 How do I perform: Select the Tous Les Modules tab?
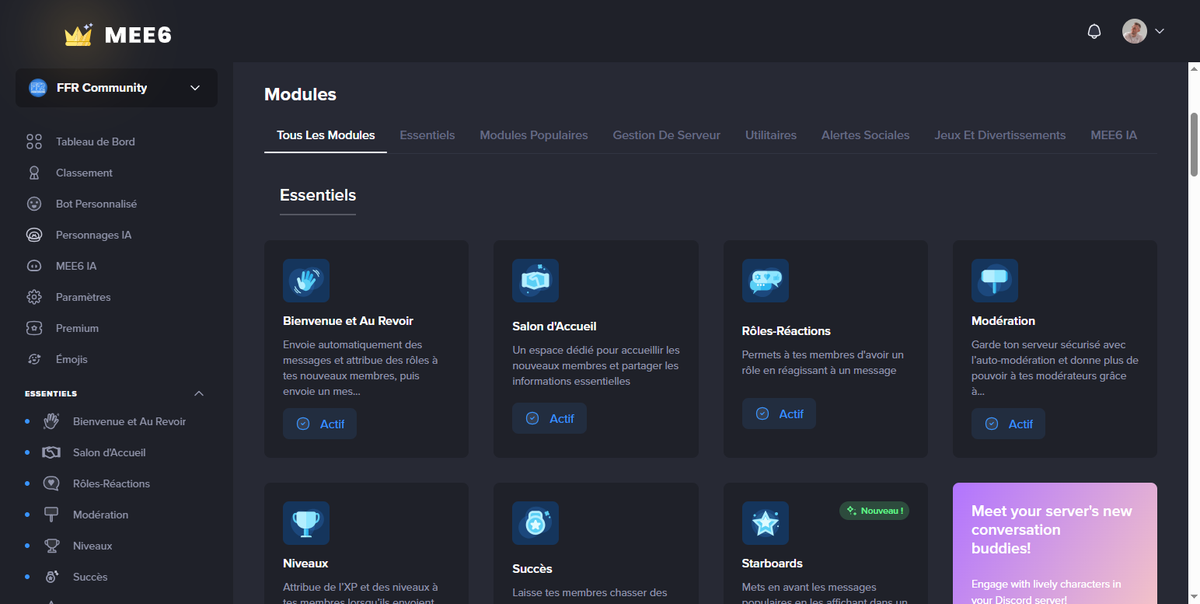point(326,135)
